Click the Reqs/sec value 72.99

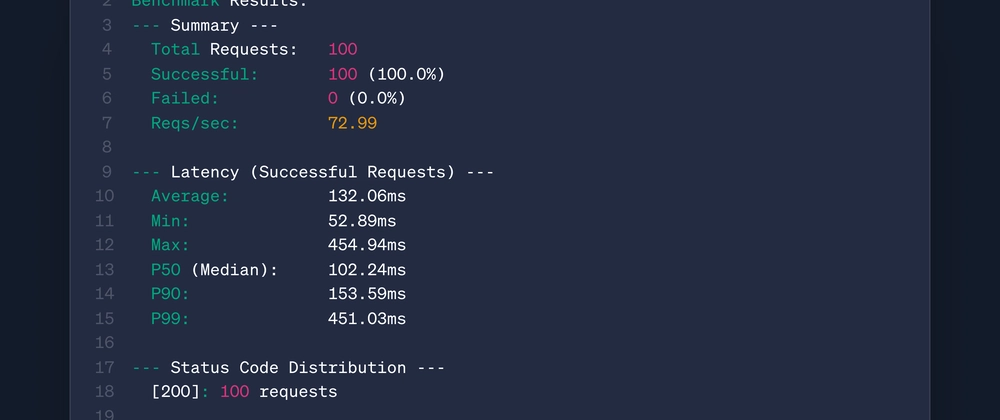click(x=352, y=123)
